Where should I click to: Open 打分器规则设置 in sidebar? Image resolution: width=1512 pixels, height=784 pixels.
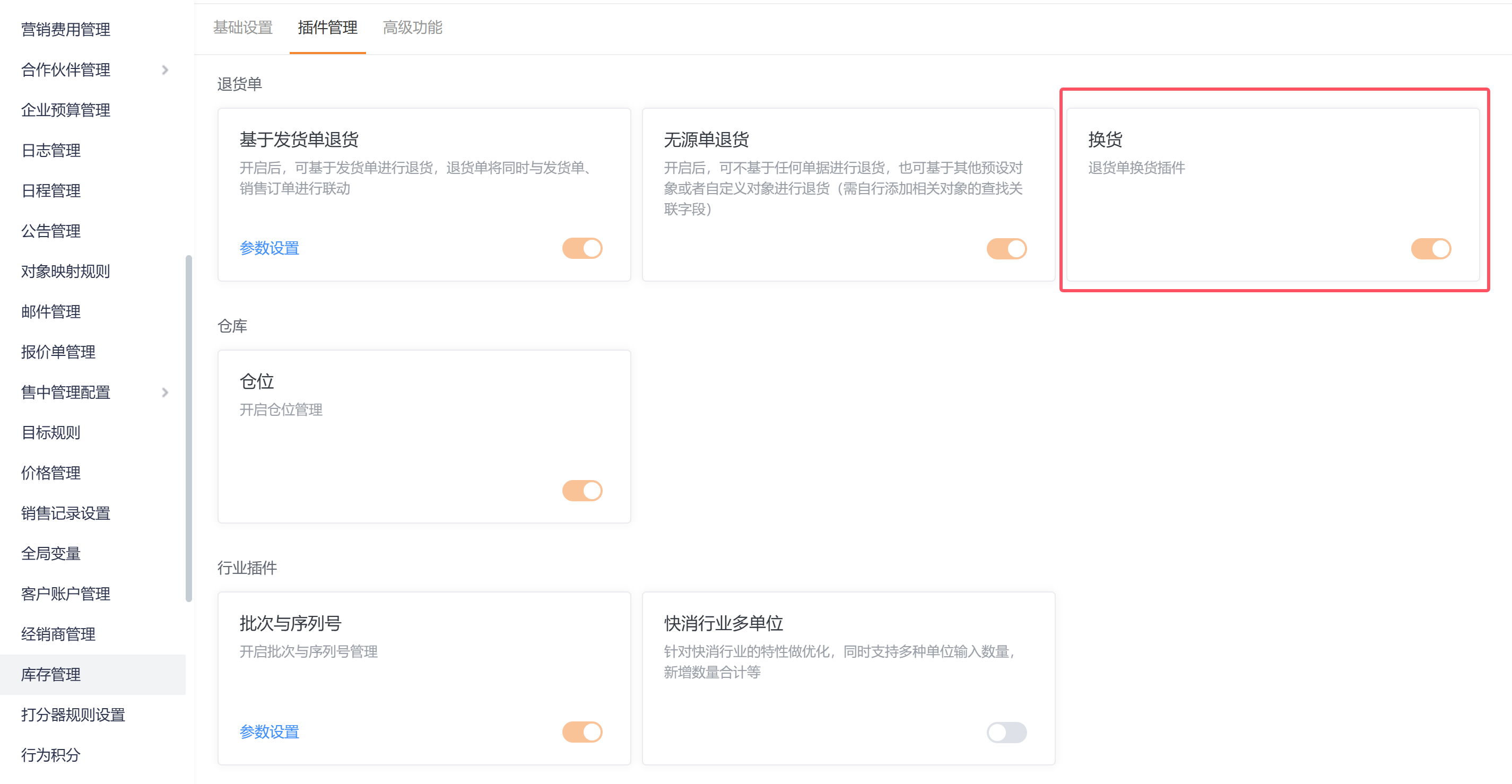click(x=73, y=715)
